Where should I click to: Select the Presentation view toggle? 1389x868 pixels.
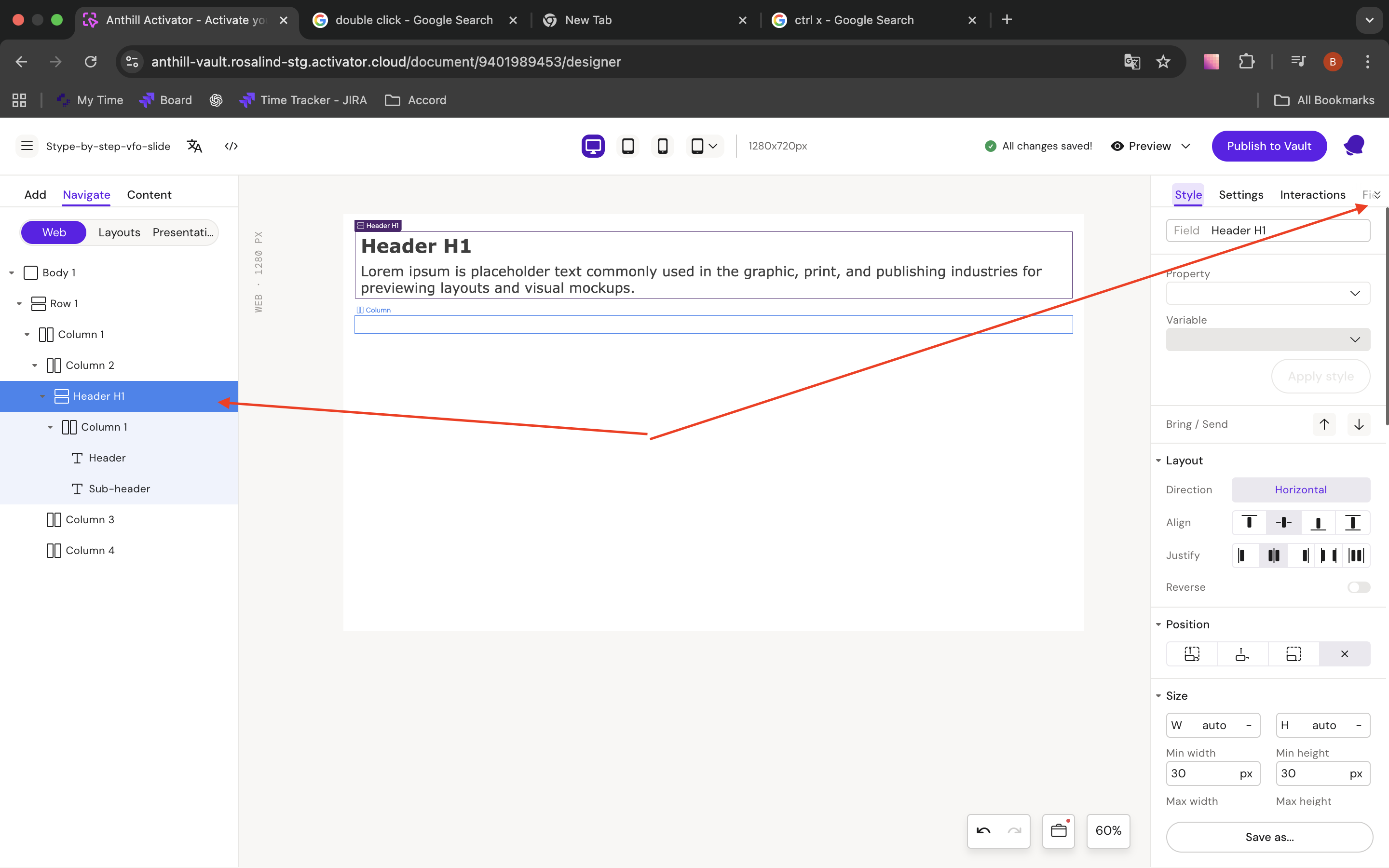183,232
